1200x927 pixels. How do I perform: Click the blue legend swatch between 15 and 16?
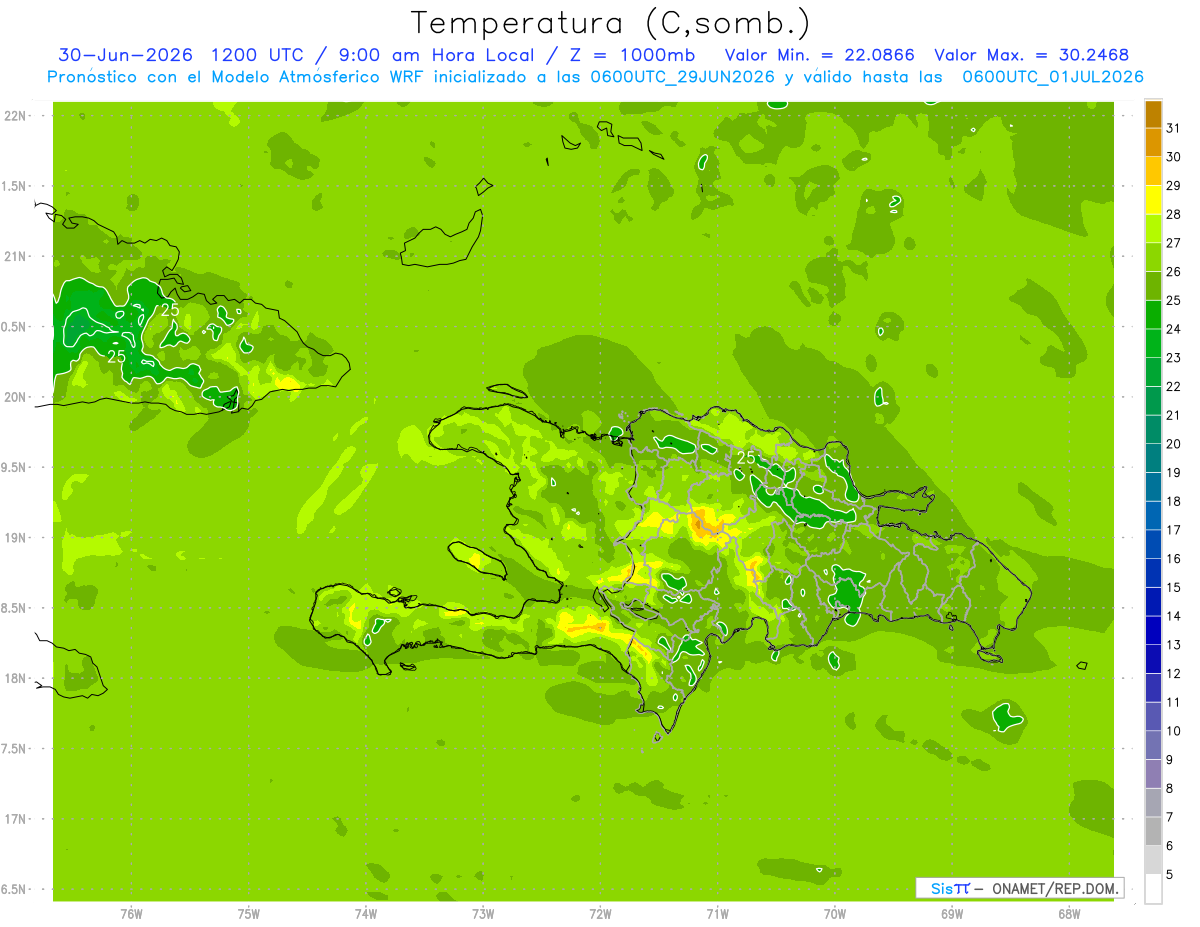(1153, 573)
